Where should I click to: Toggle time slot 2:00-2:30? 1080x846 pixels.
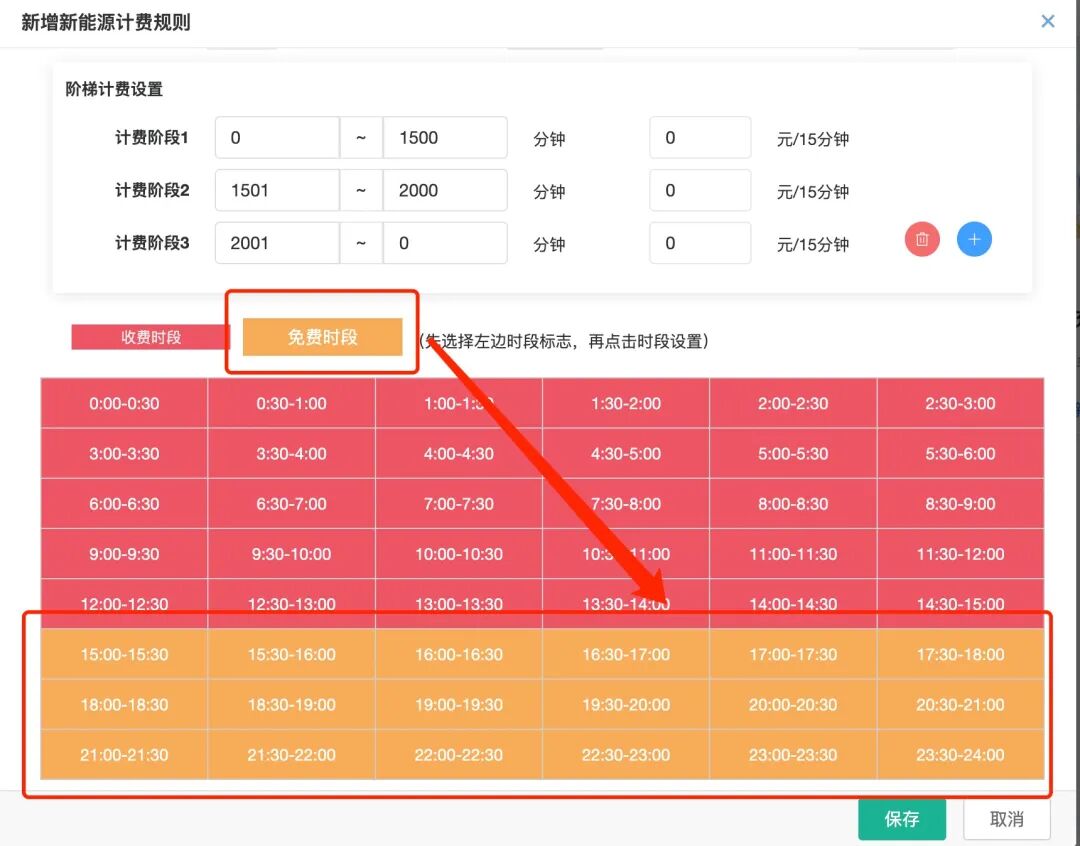pos(793,403)
